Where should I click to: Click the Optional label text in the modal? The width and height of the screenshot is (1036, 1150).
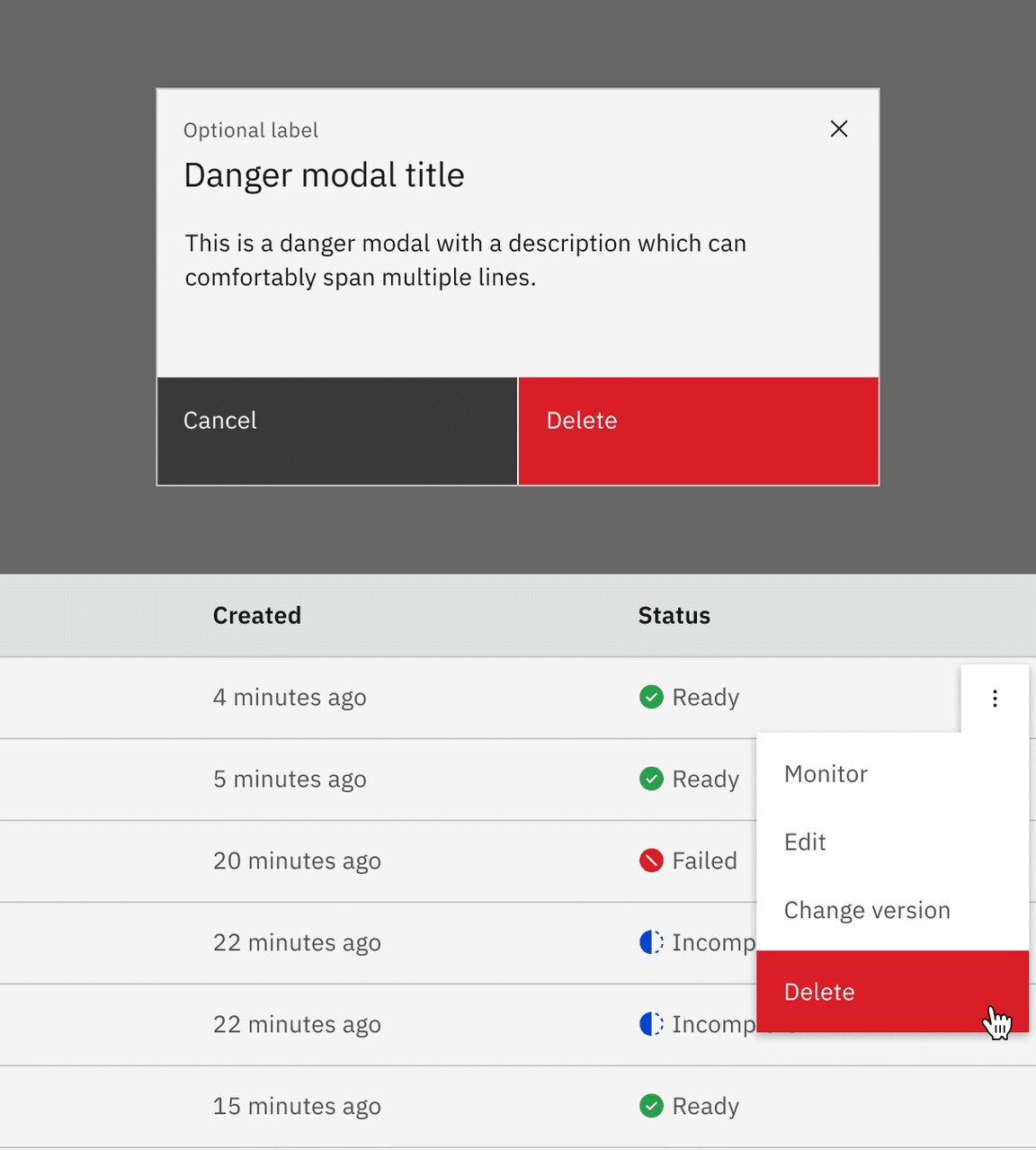pyautogui.click(x=250, y=129)
